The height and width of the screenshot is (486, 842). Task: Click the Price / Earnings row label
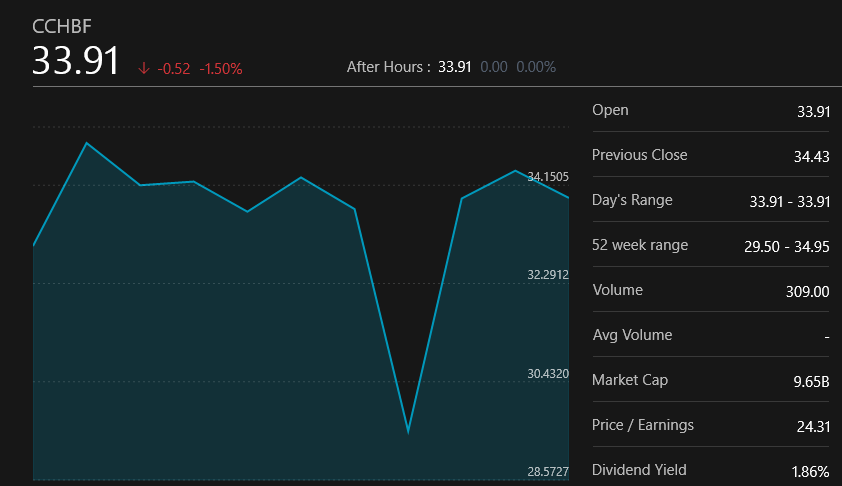(x=642, y=425)
